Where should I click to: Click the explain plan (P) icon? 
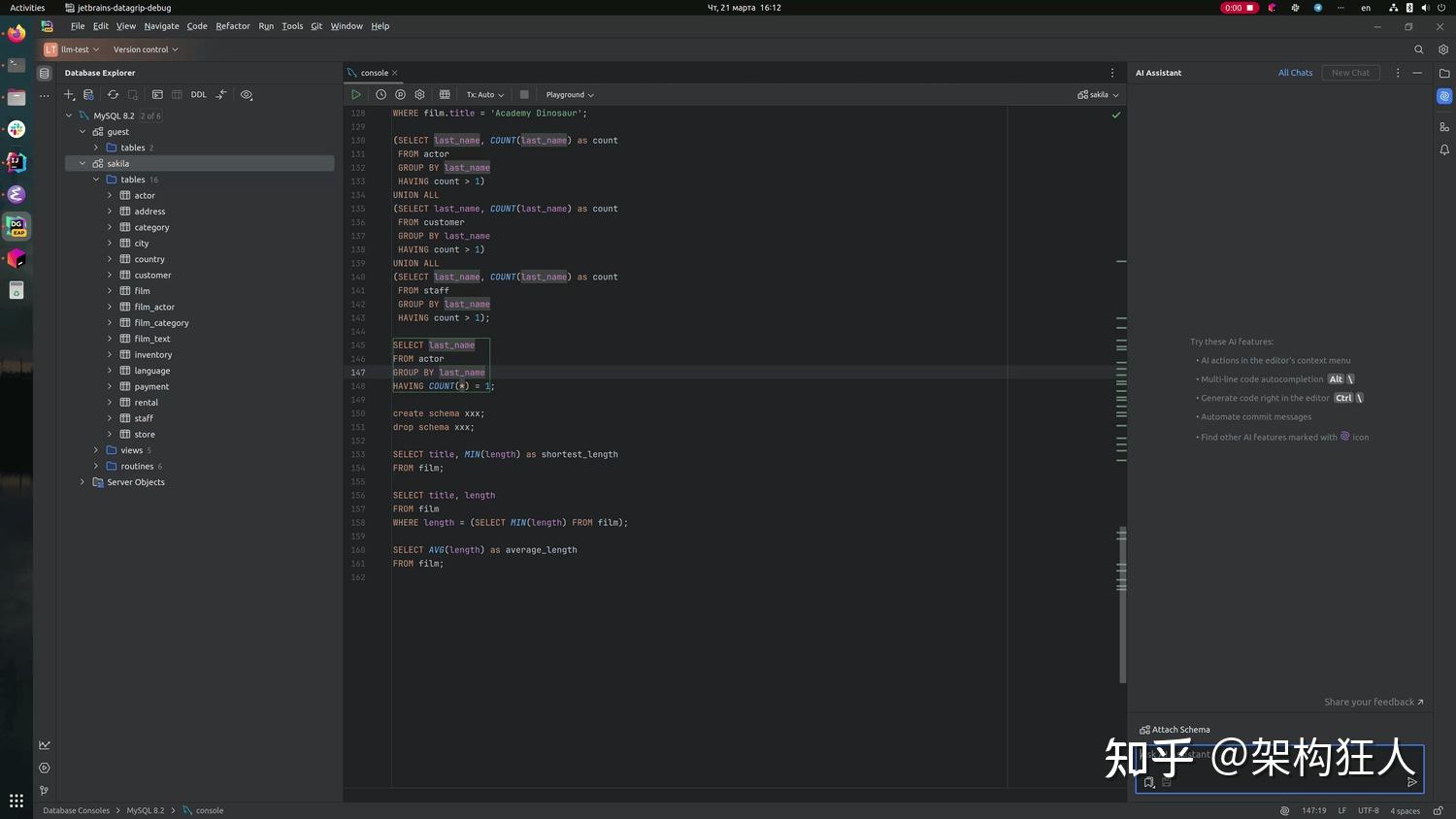400,94
